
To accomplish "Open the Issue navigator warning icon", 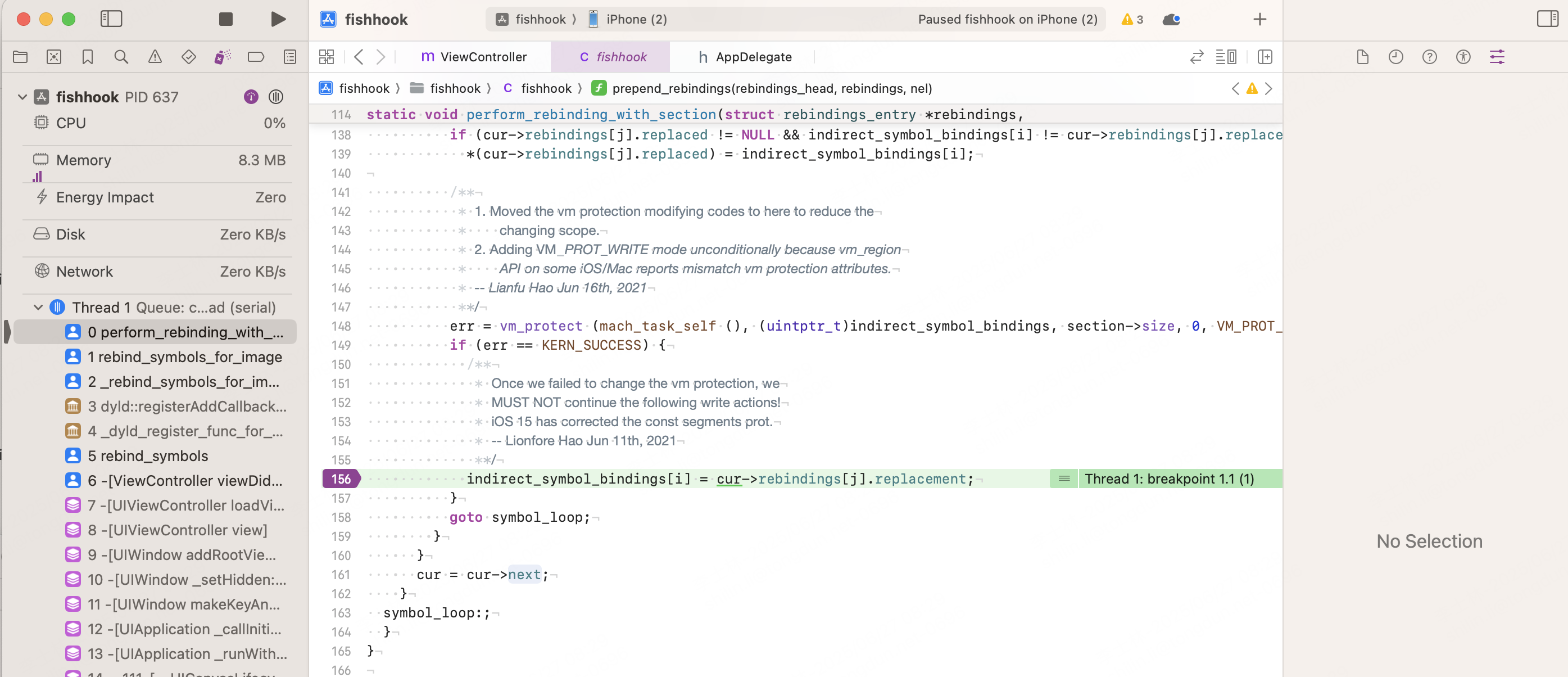I will coord(155,57).
